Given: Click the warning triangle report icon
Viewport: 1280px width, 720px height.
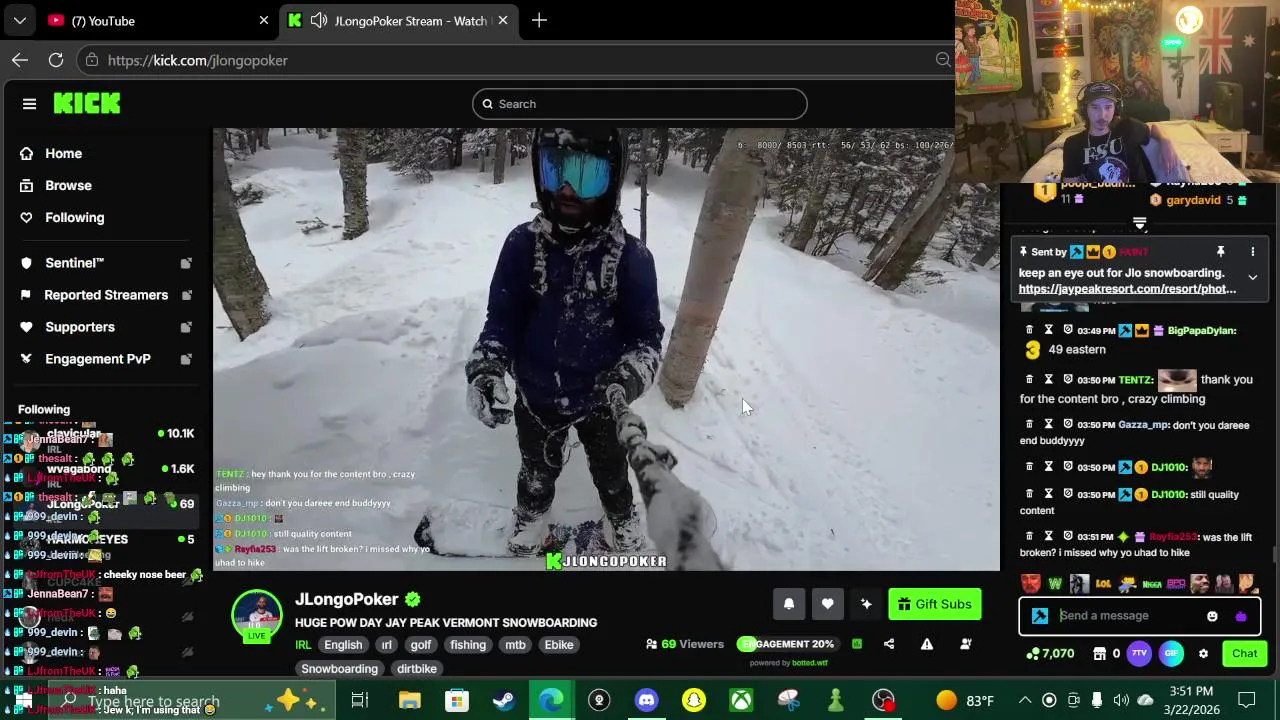Looking at the screenshot, I should [x=927, y=644].
